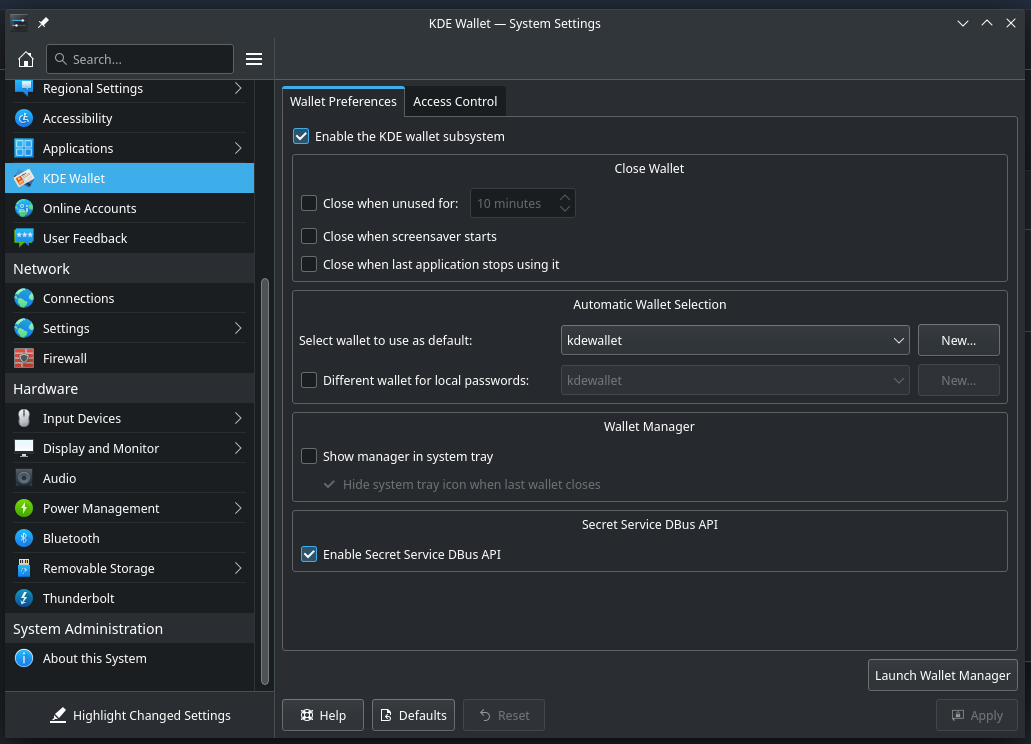The image size is (1031, 744).
Task: Switch to the Access Control tab
Action: point(455,101)
